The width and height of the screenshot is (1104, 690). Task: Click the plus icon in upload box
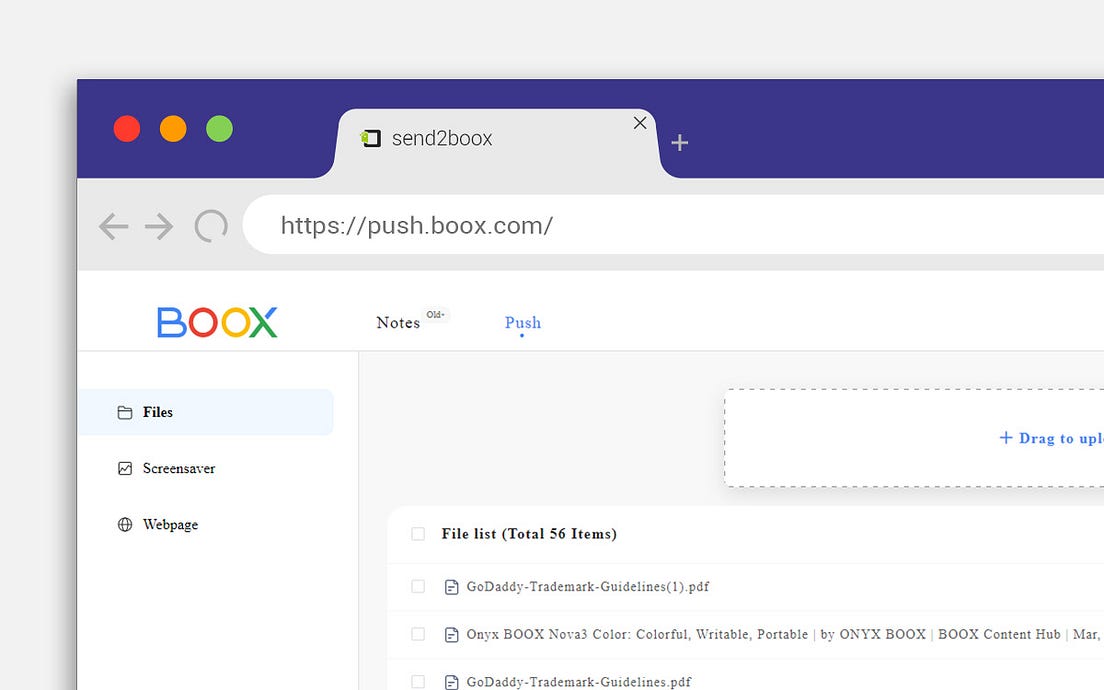pos(1006,438)
